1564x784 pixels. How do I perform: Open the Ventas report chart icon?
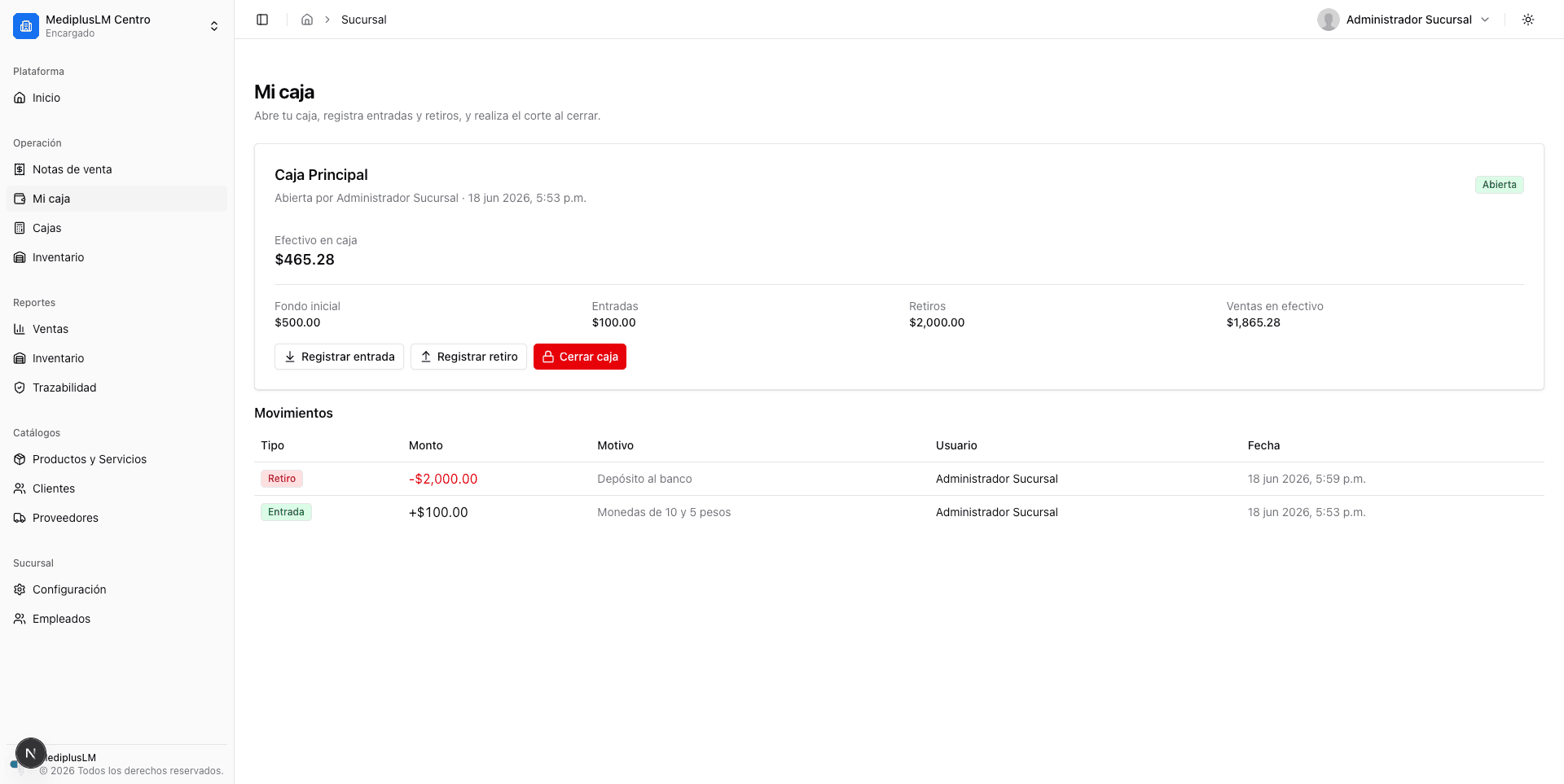20,329
